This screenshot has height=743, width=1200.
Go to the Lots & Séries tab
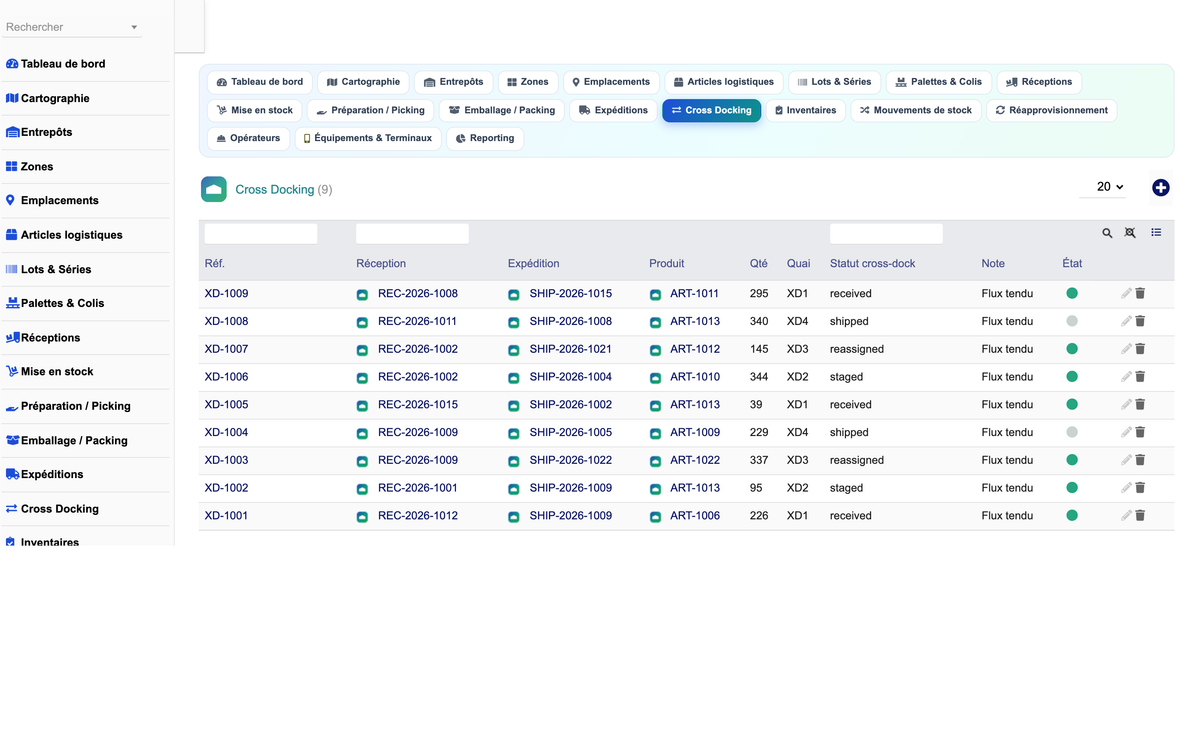pos(834,82)
